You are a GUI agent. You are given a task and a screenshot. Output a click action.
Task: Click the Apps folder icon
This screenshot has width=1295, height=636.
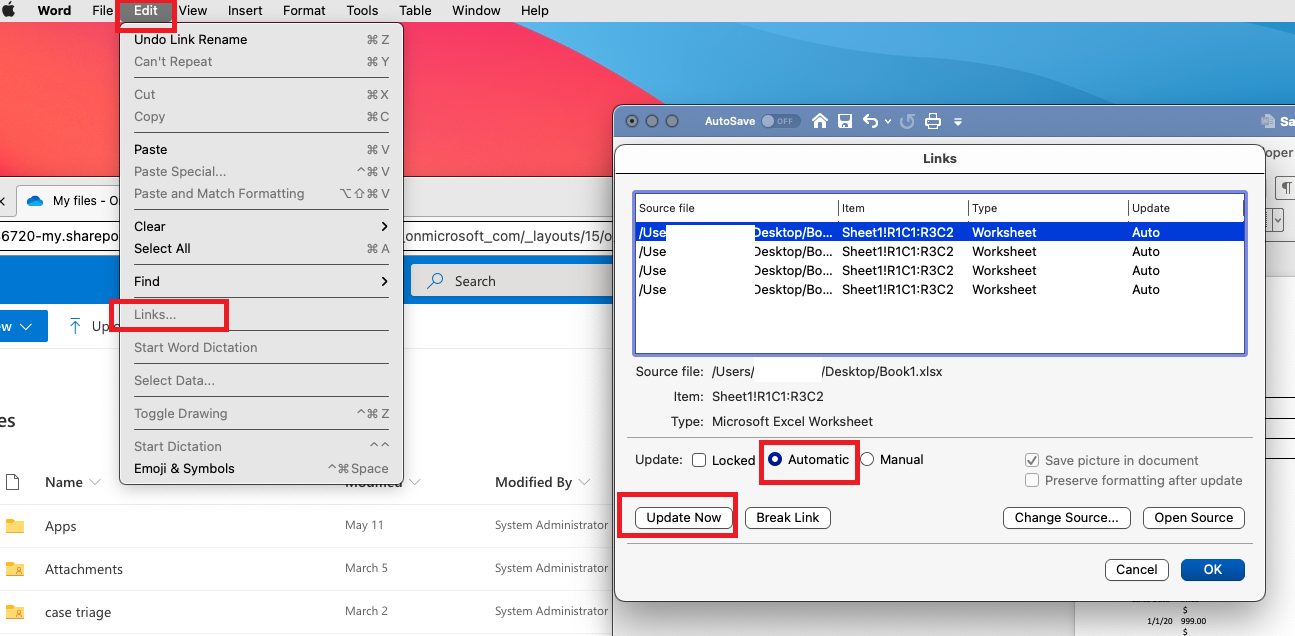pyautogui.click(x=14, y=526)
